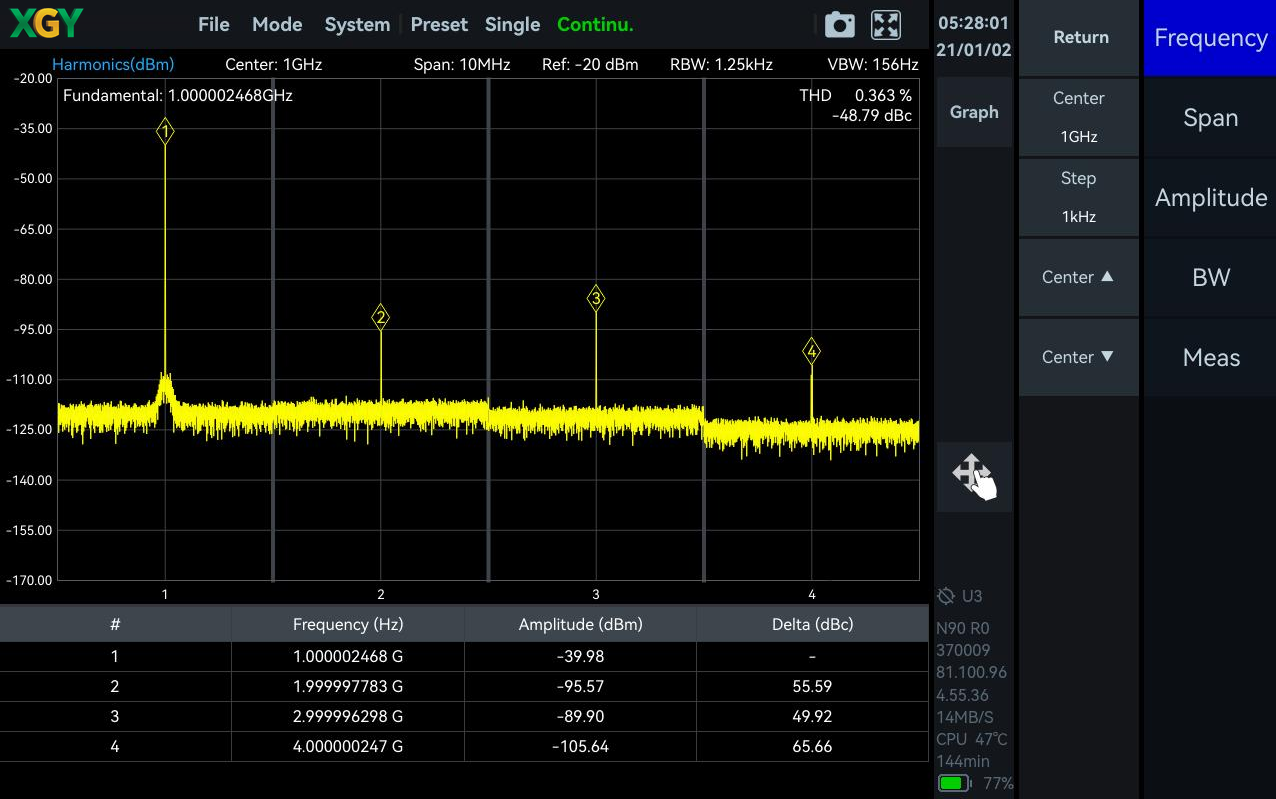This screenshot has width=1276, height=799.
Task: Select table cell 1.000002468 G
Action: pos(348,657)
